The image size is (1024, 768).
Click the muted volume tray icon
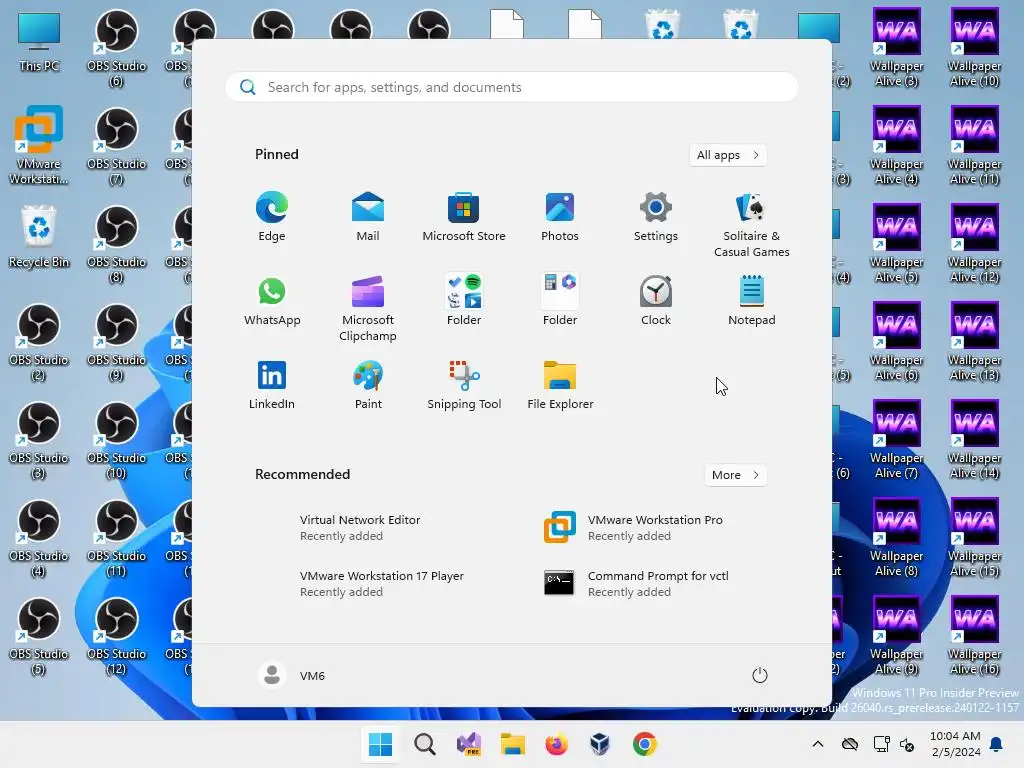click(907, 744)
